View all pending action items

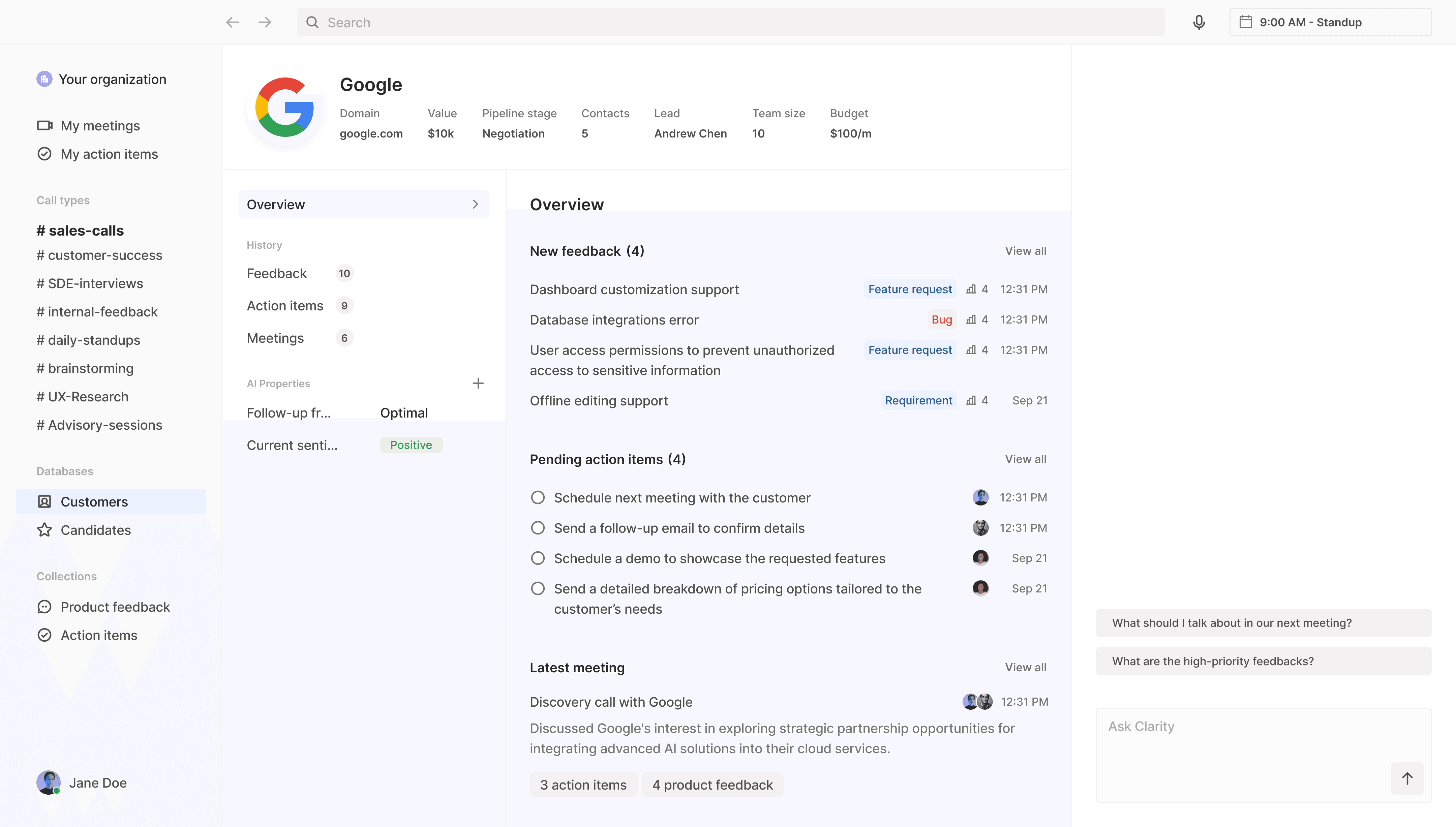pos(1026,459)
